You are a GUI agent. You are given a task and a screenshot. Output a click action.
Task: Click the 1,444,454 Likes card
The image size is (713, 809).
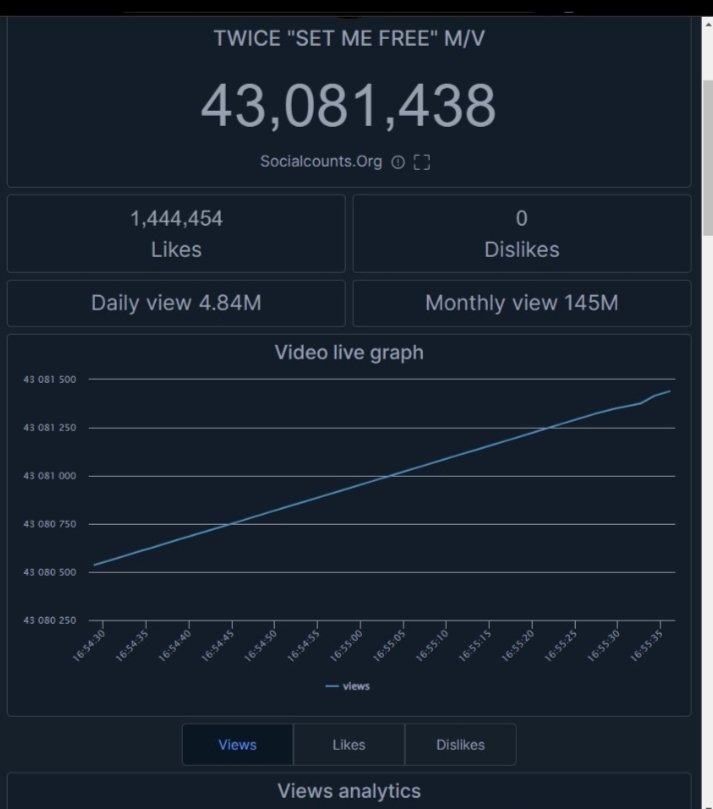click(x=176, y=234)
